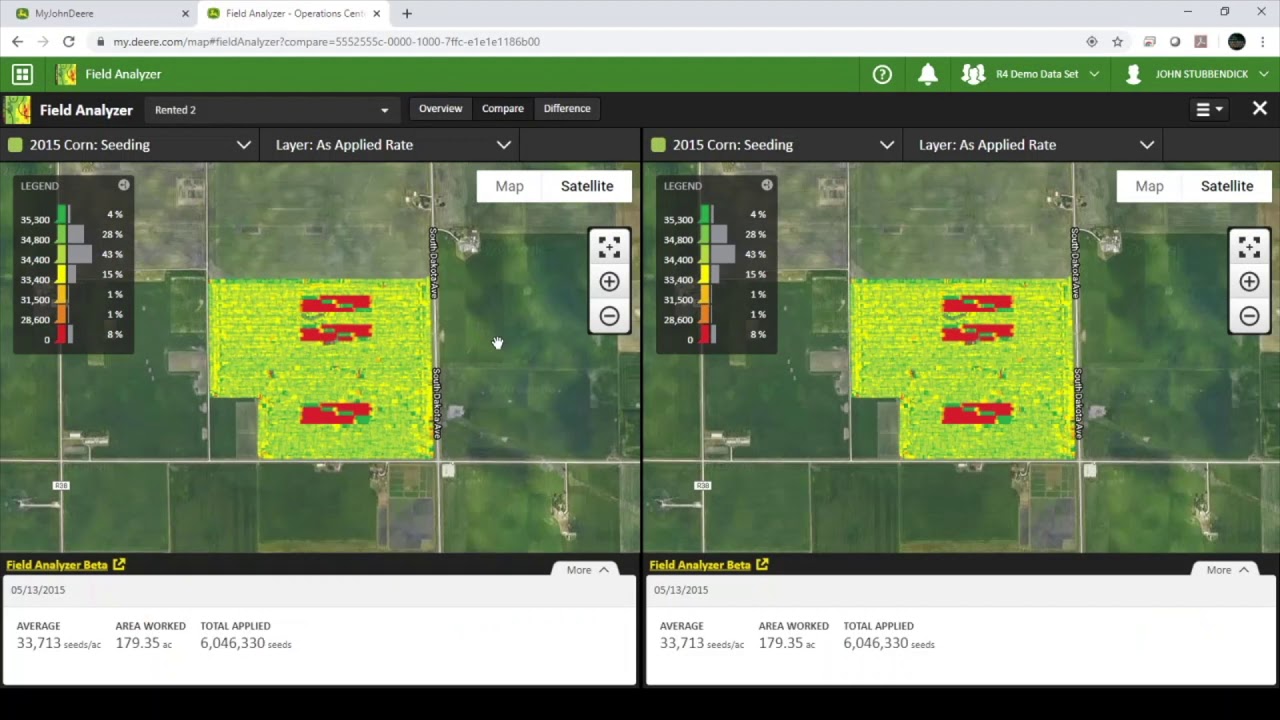Select the Overview tab
This screenshot has height=720, width=1280.
click(440, 109)
